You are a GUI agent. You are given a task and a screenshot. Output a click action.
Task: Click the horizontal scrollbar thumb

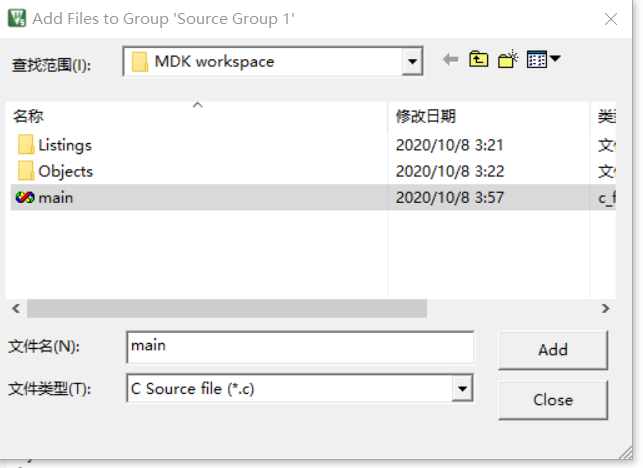click(x=227, y=308)
